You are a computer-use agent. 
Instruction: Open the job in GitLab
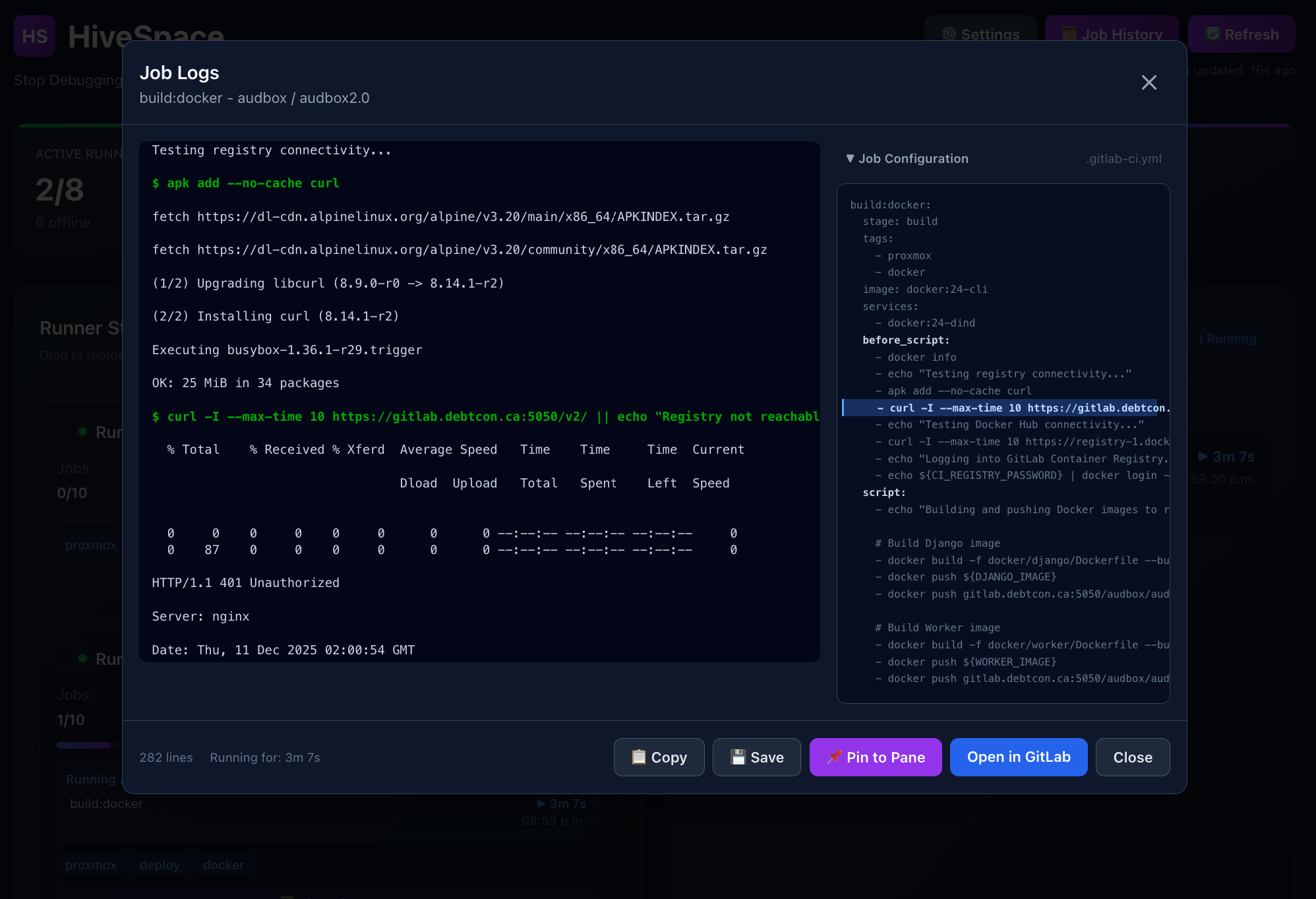pyautogui.click(x=1018, y=757)
